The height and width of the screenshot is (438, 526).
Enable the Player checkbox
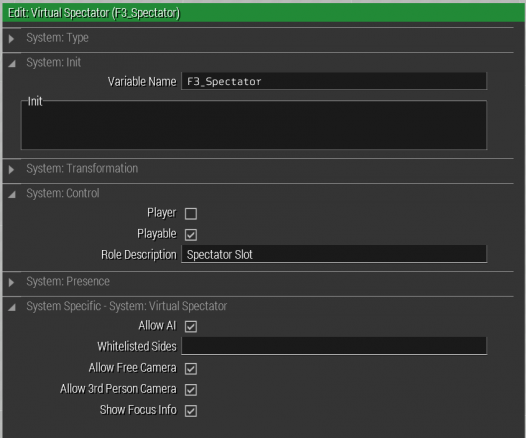pyautogui.click(x=191, y=214)
